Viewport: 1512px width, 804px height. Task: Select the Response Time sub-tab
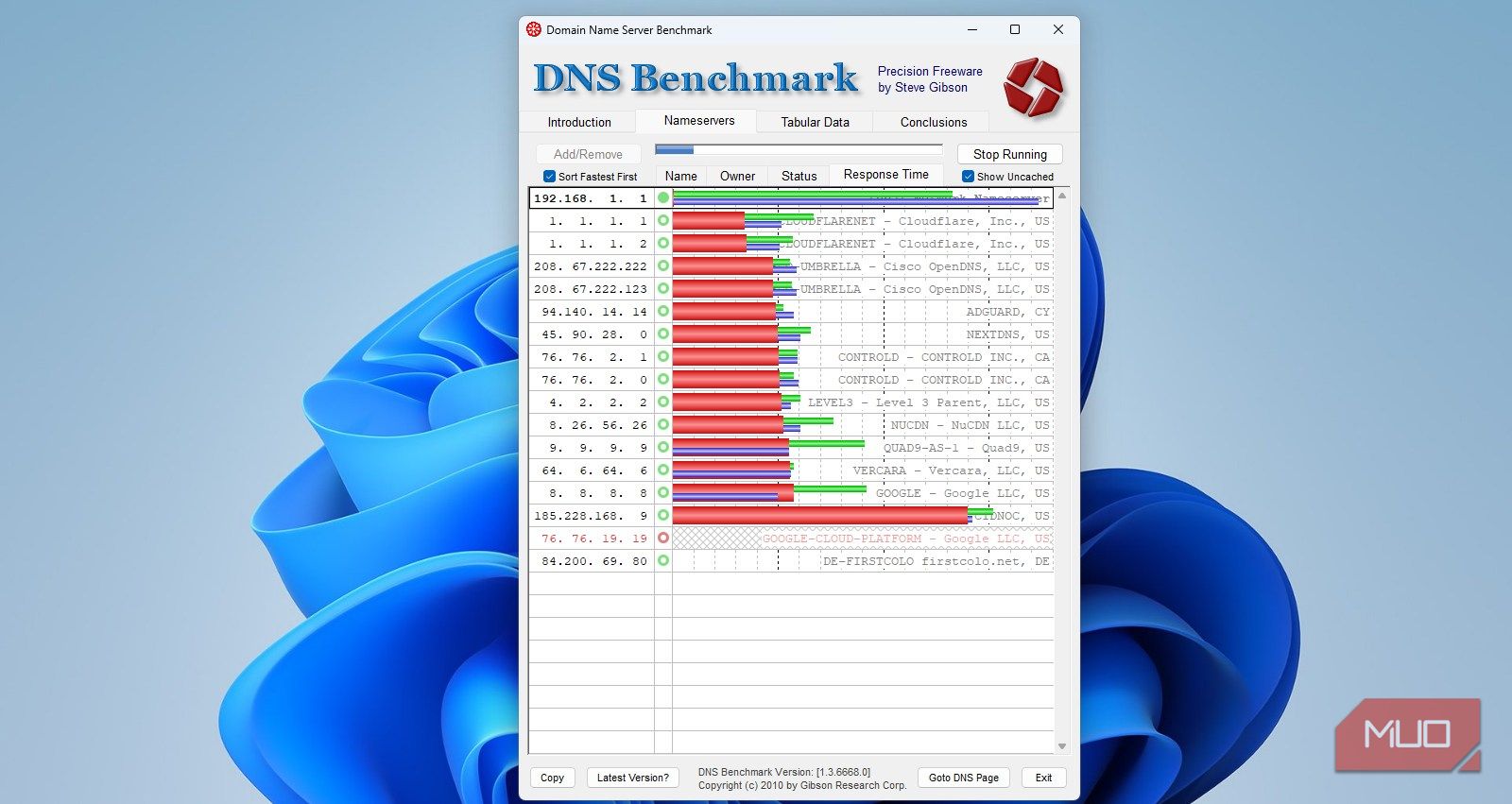(x=885, y=175)
